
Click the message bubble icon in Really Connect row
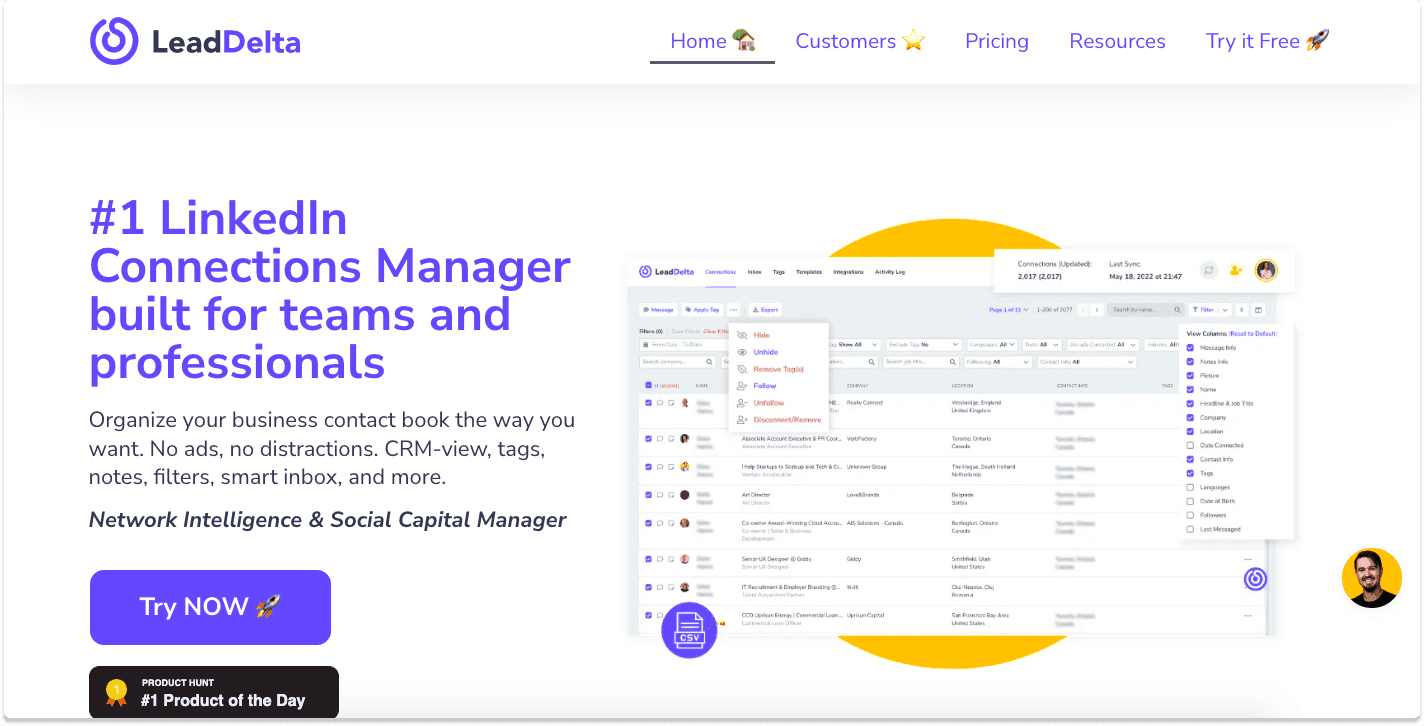[660, 403]
